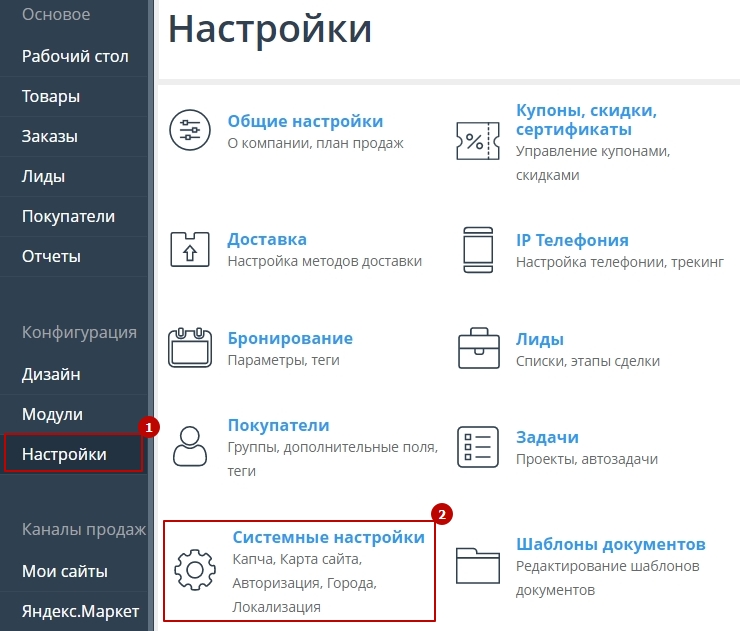The width and height of the screenshot is (740, 631).
Task: Click the sliders icon for Общие настройки
Action: pyautogui.click(x=189, y=131)
